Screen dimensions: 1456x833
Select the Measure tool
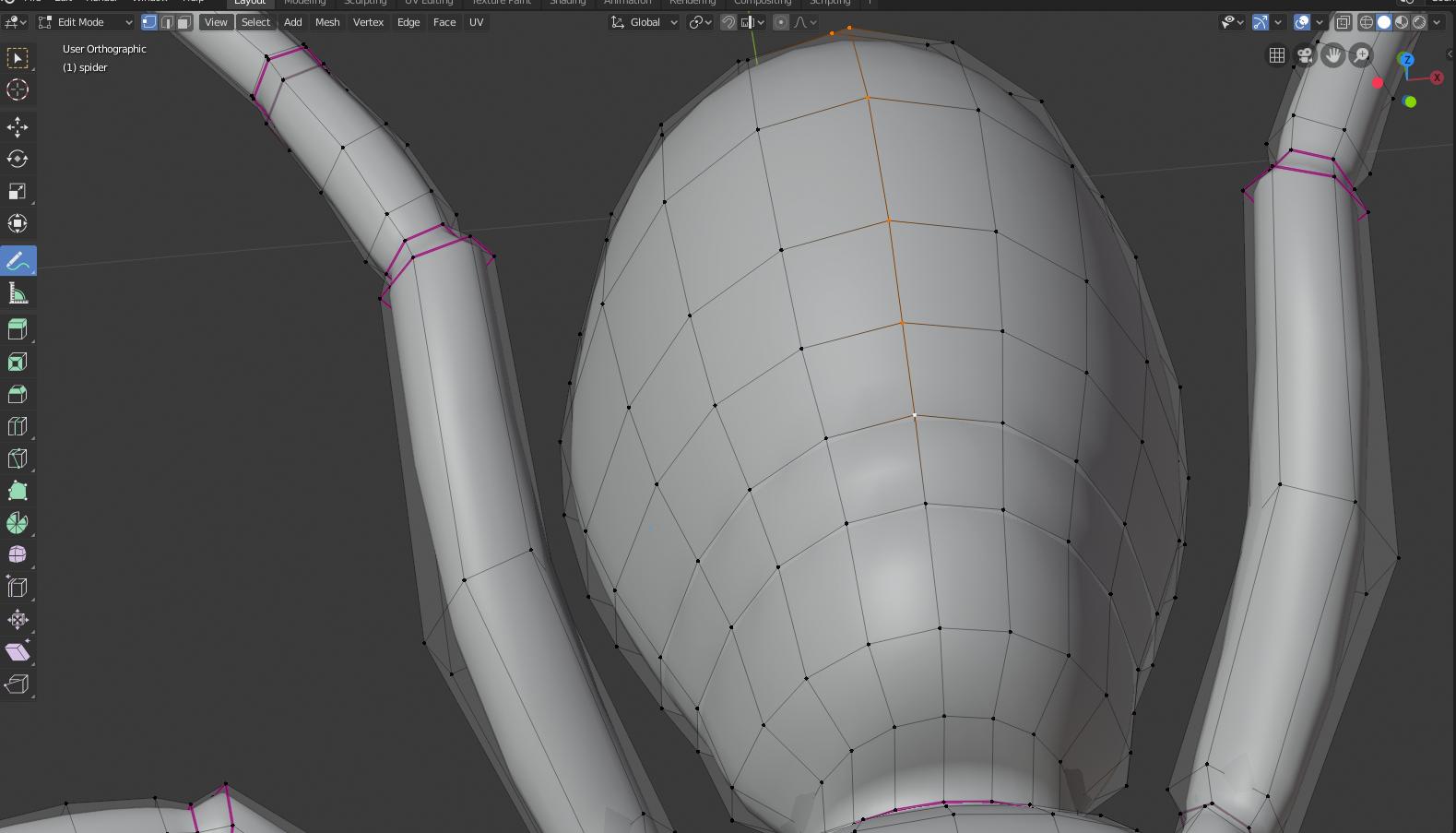click(18, 293)
